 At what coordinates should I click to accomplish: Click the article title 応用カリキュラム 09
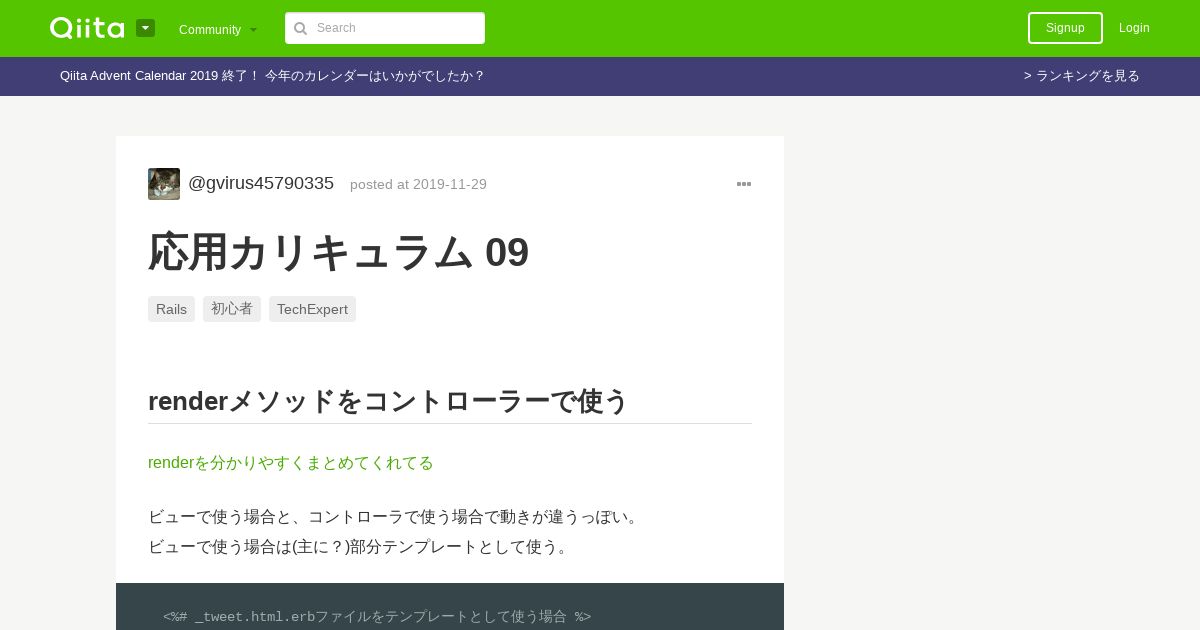[338, 252]
